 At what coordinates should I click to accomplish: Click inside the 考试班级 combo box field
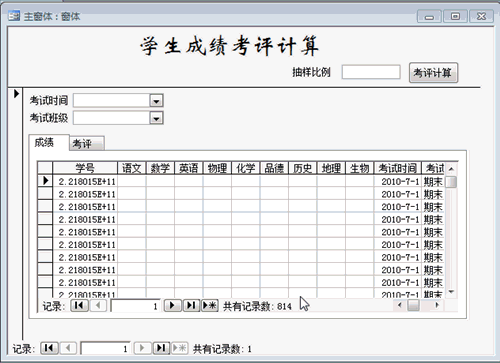click(x=112, y=118)
